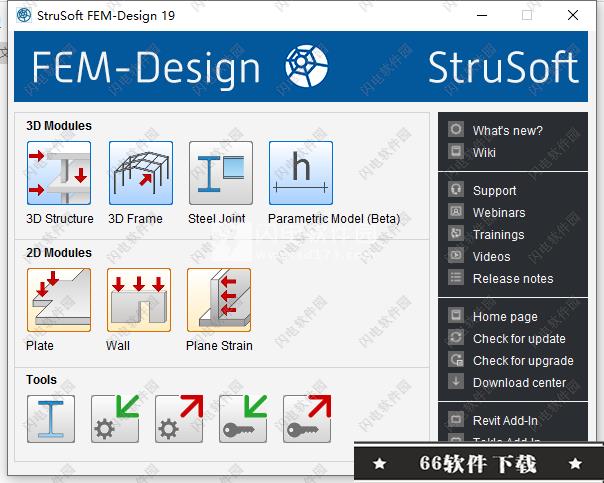
Task: Click the Wall label text
Action: pos(118,345)
